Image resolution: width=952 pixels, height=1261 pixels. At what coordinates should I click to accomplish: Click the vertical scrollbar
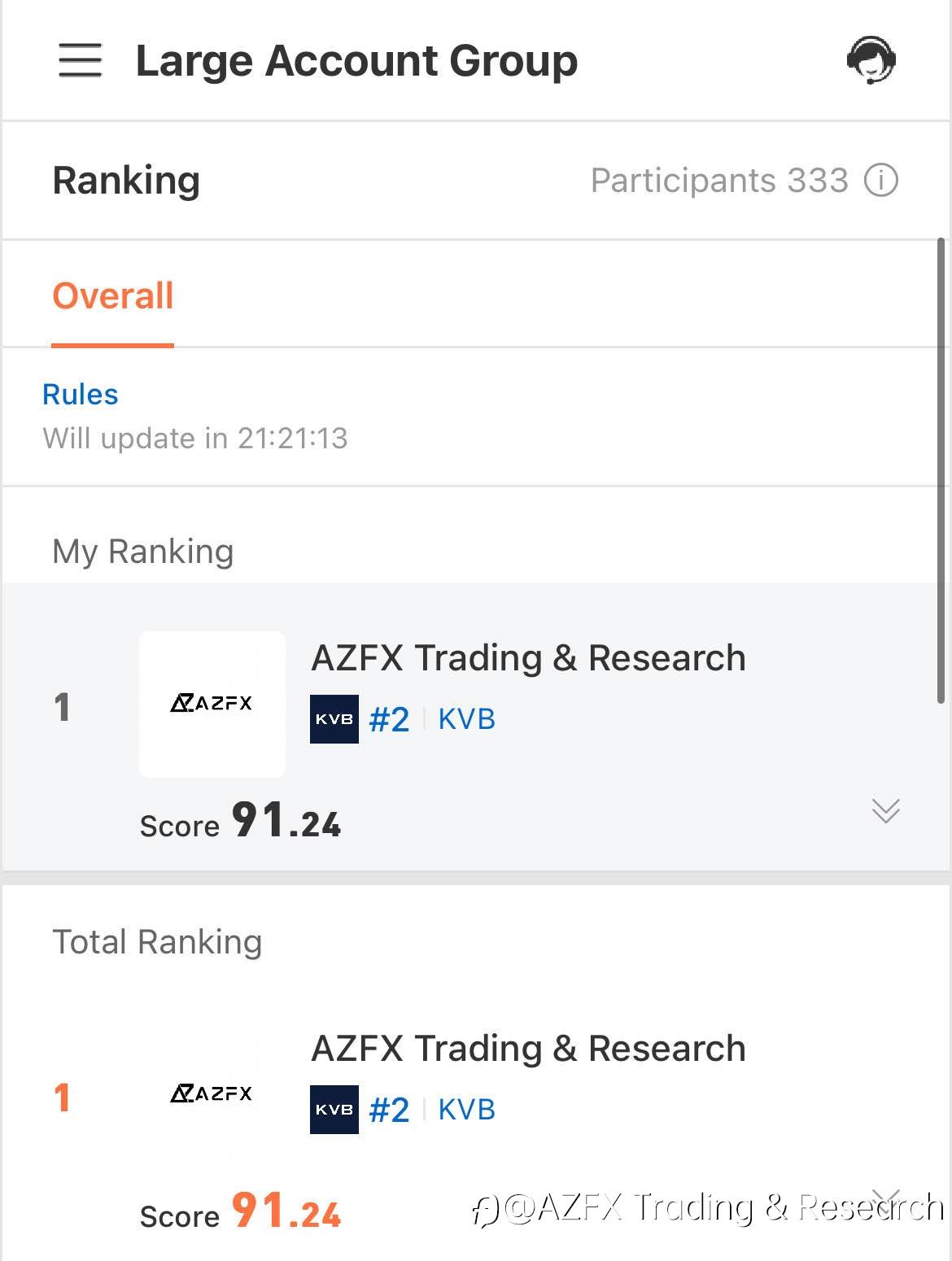[941, 470]
